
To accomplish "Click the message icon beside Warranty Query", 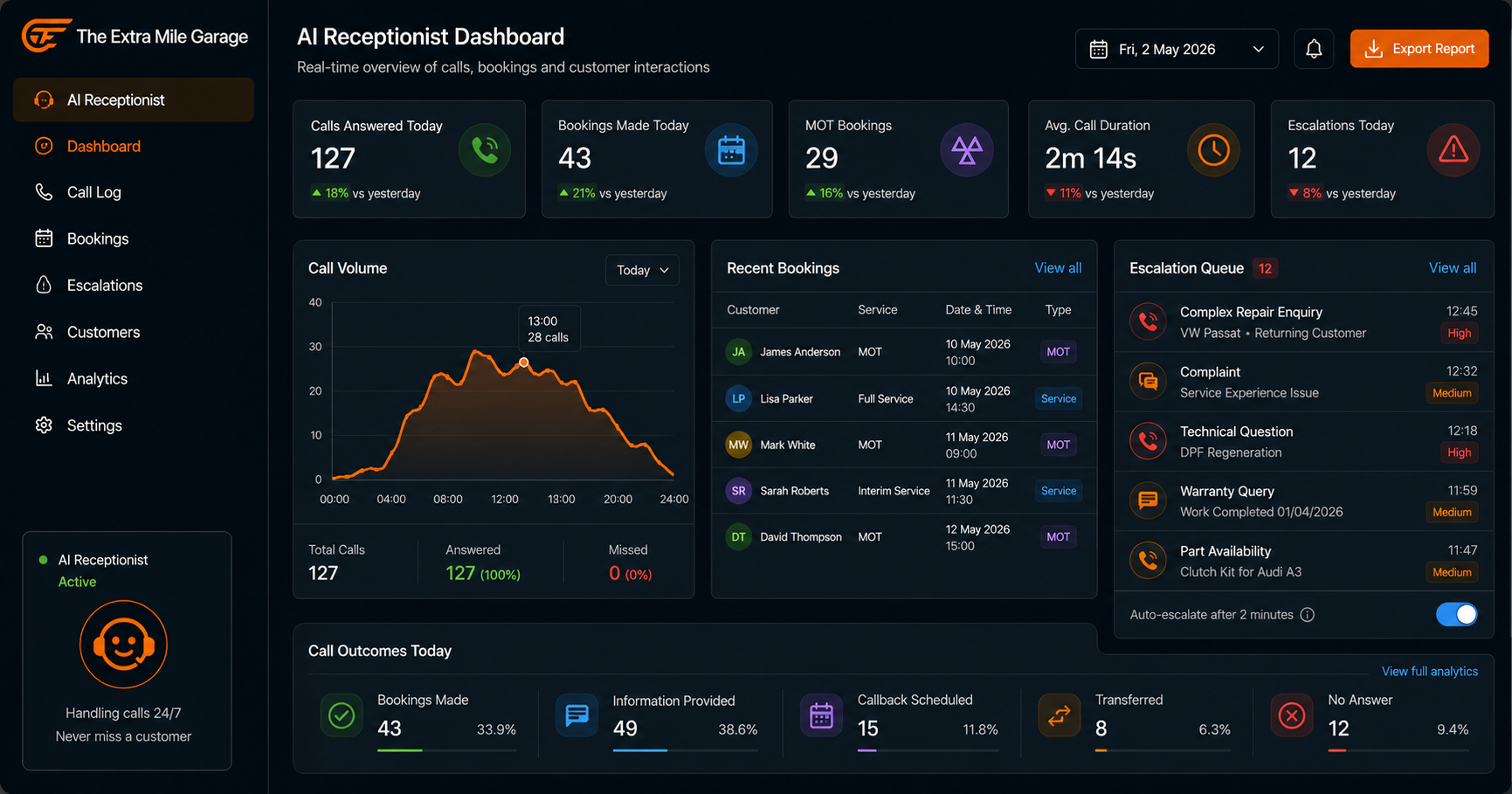I will [x=1149, y=501].
